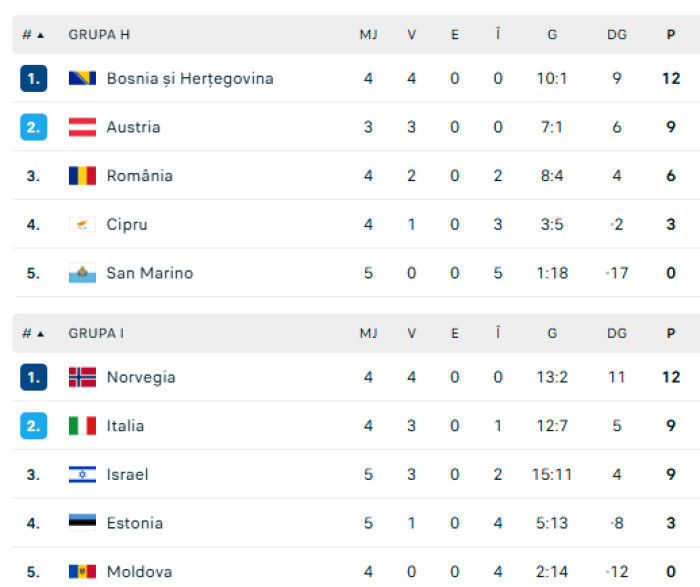The height and width of the screenshot is (587, 700).
Task: Click Italia's rank 2 position badge
Action: [x=33, y=426]
